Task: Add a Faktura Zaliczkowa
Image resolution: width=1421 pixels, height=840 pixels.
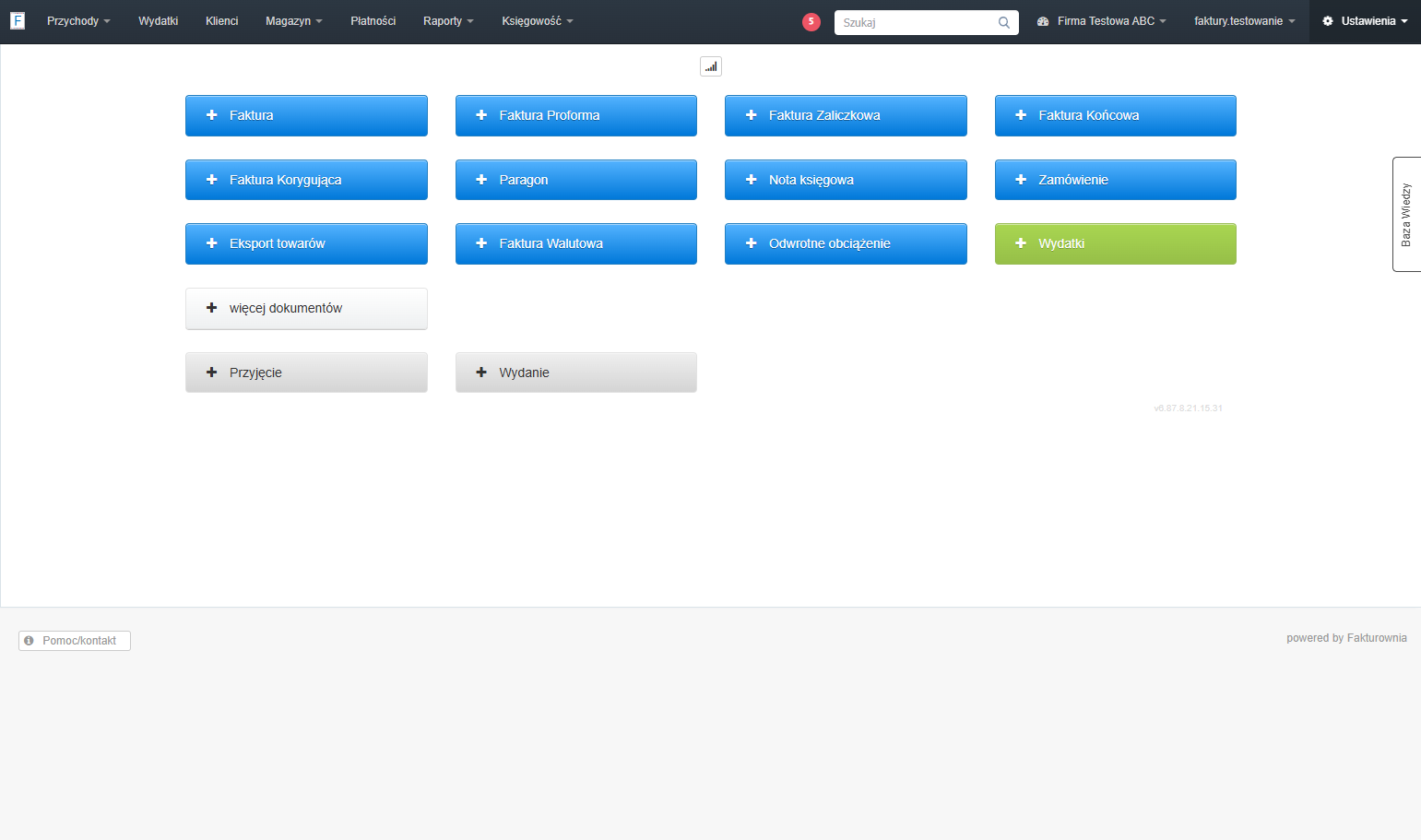Action: click(846, 115)
